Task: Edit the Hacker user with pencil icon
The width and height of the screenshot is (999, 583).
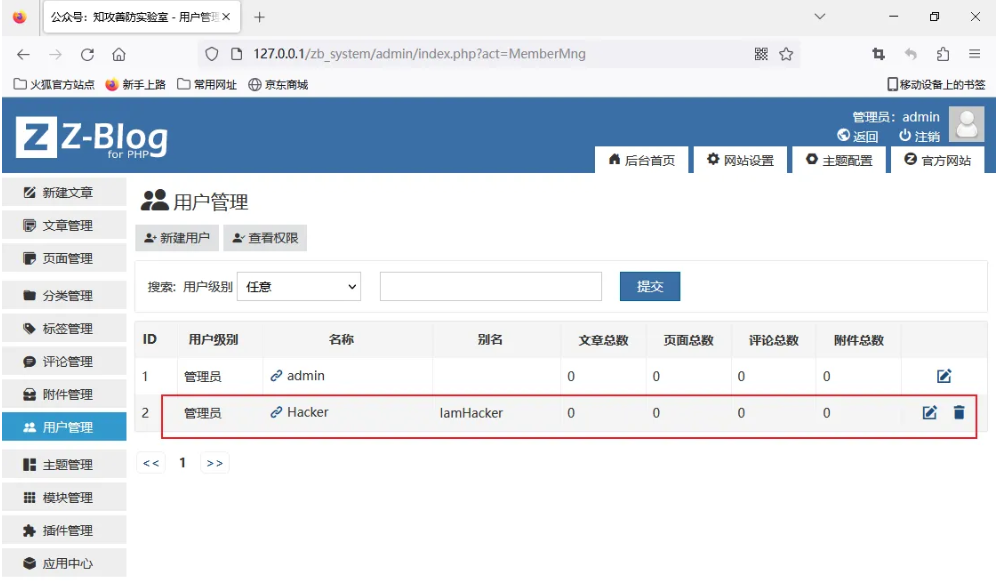Action: pyautogui.click(x=930, y=413)
